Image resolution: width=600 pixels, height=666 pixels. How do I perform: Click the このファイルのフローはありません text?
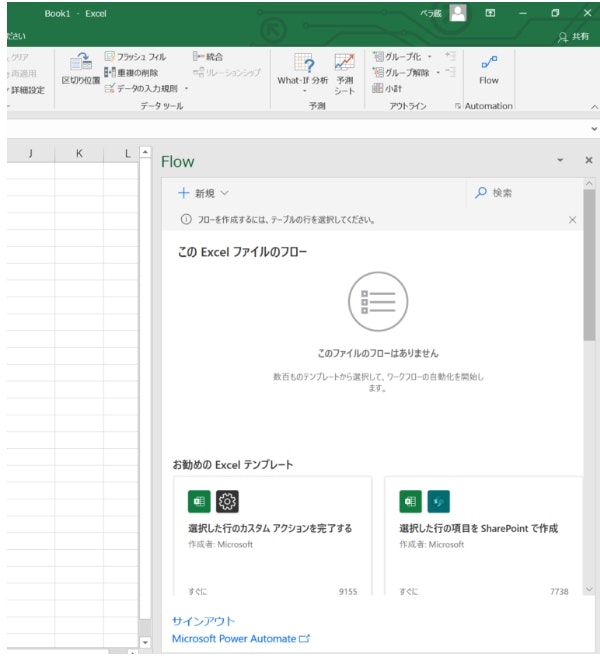click(378, 353)
